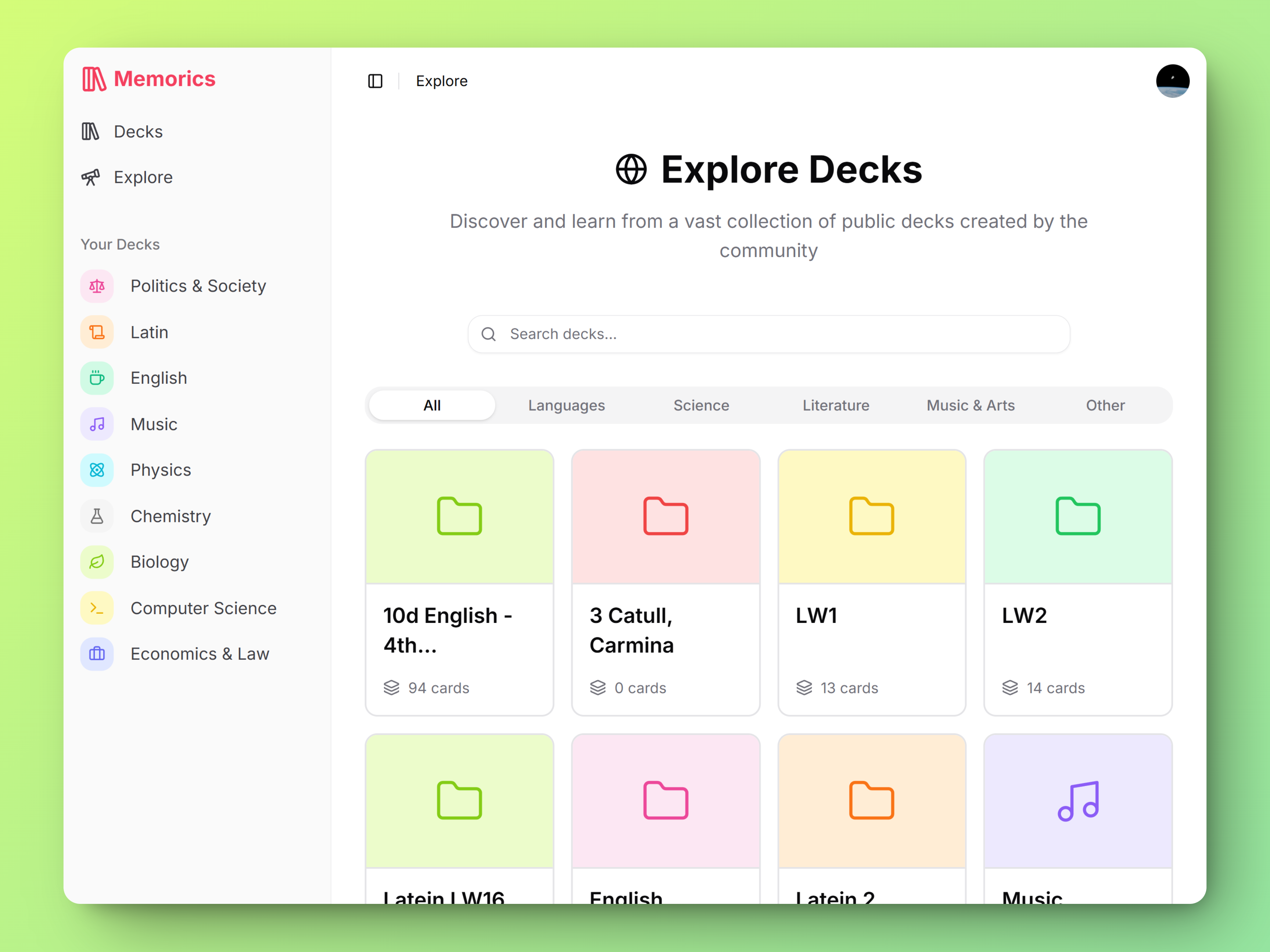The height and width of the screenshot is (952, 1270).
Task: Open Economics & Law briefcase icon
Action: (x=97, y=654)
